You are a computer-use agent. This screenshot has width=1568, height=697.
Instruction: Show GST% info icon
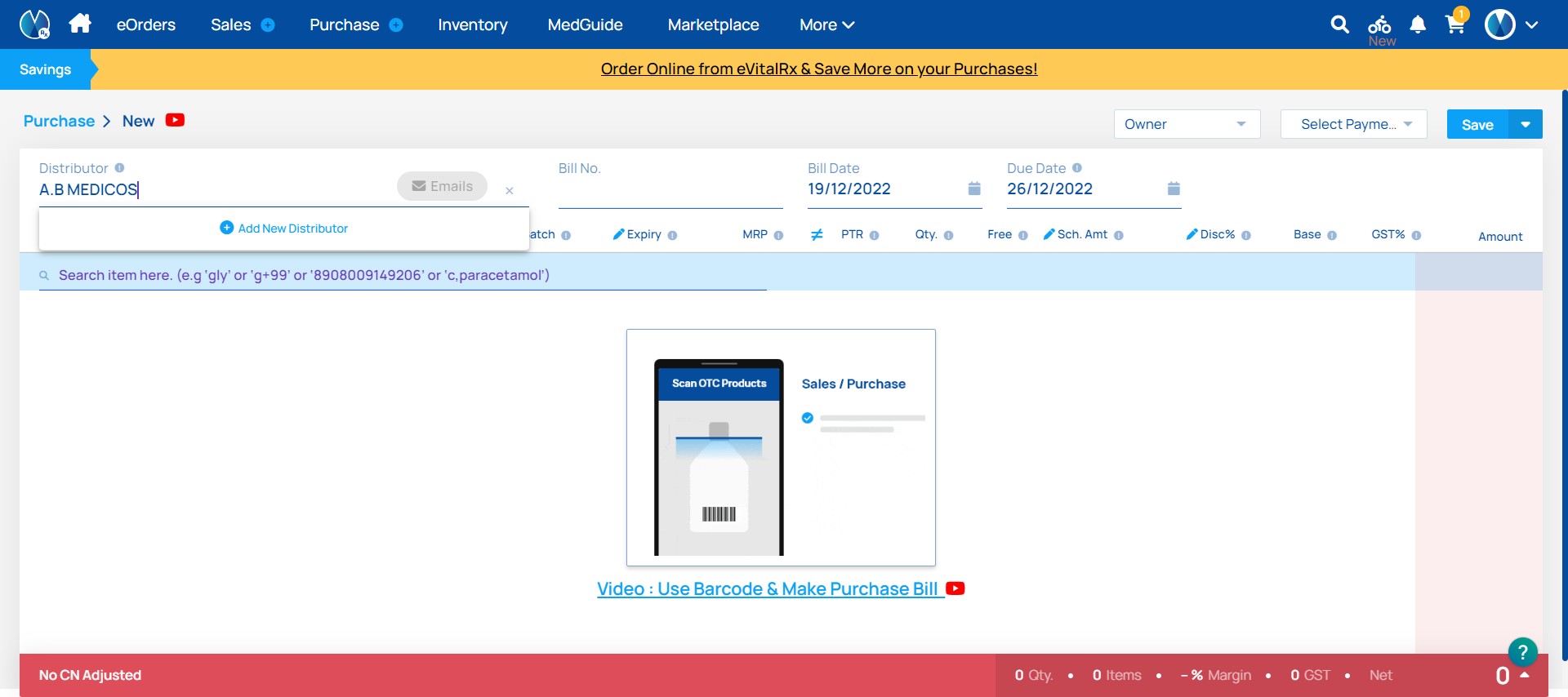1416,235
